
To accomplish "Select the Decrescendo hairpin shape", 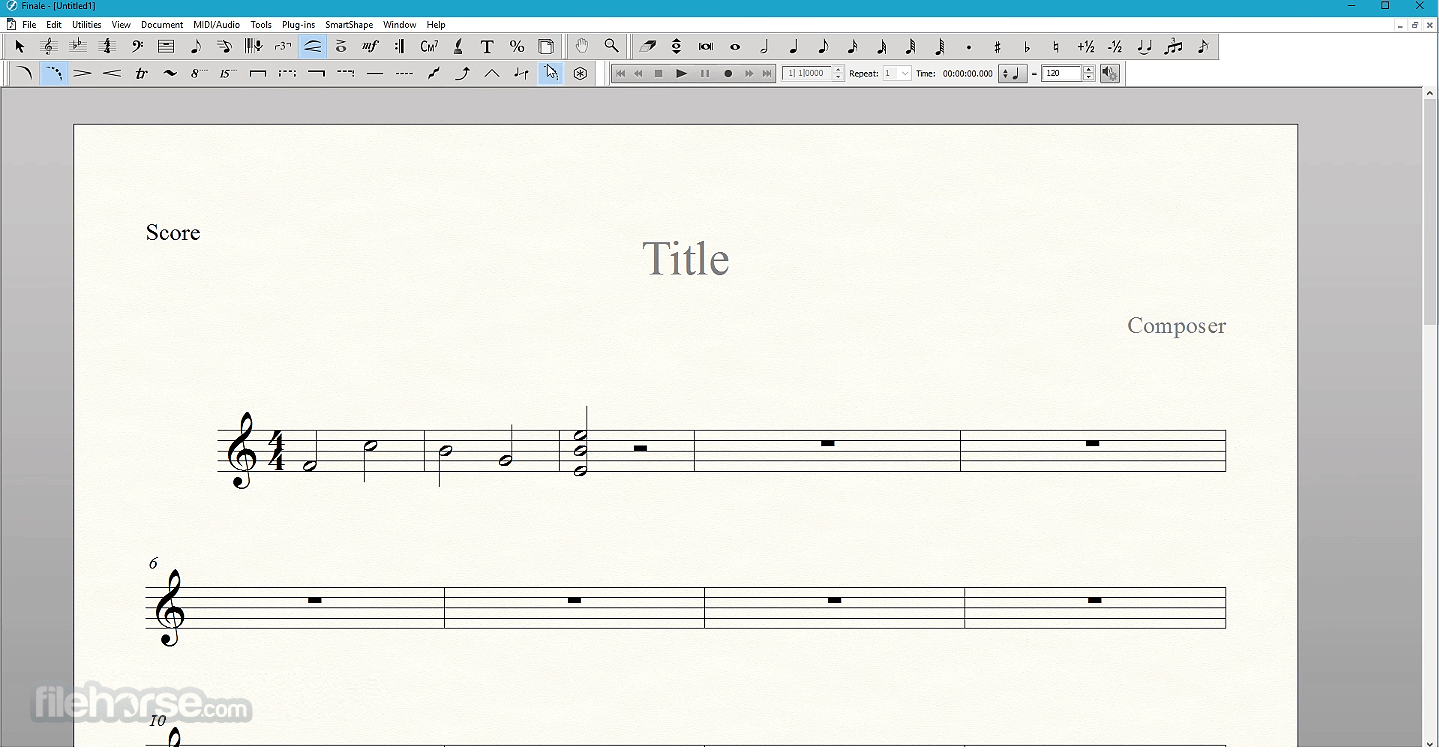I will [83, 73].
